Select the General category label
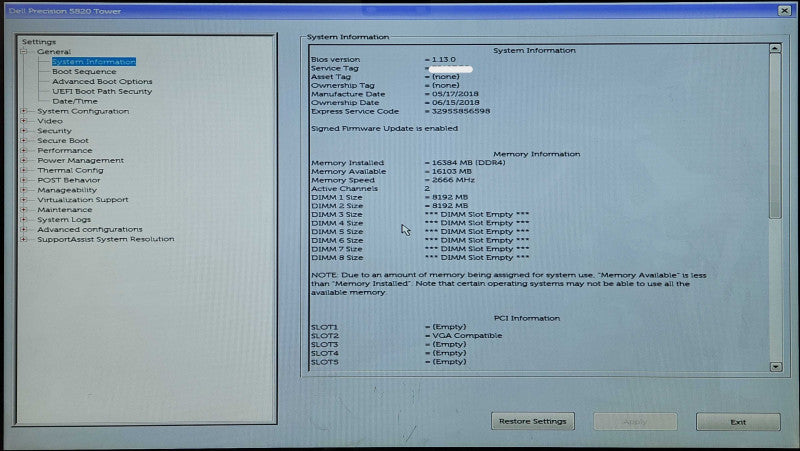This screenshot has height=451, width=800. (x=54, y=52)
